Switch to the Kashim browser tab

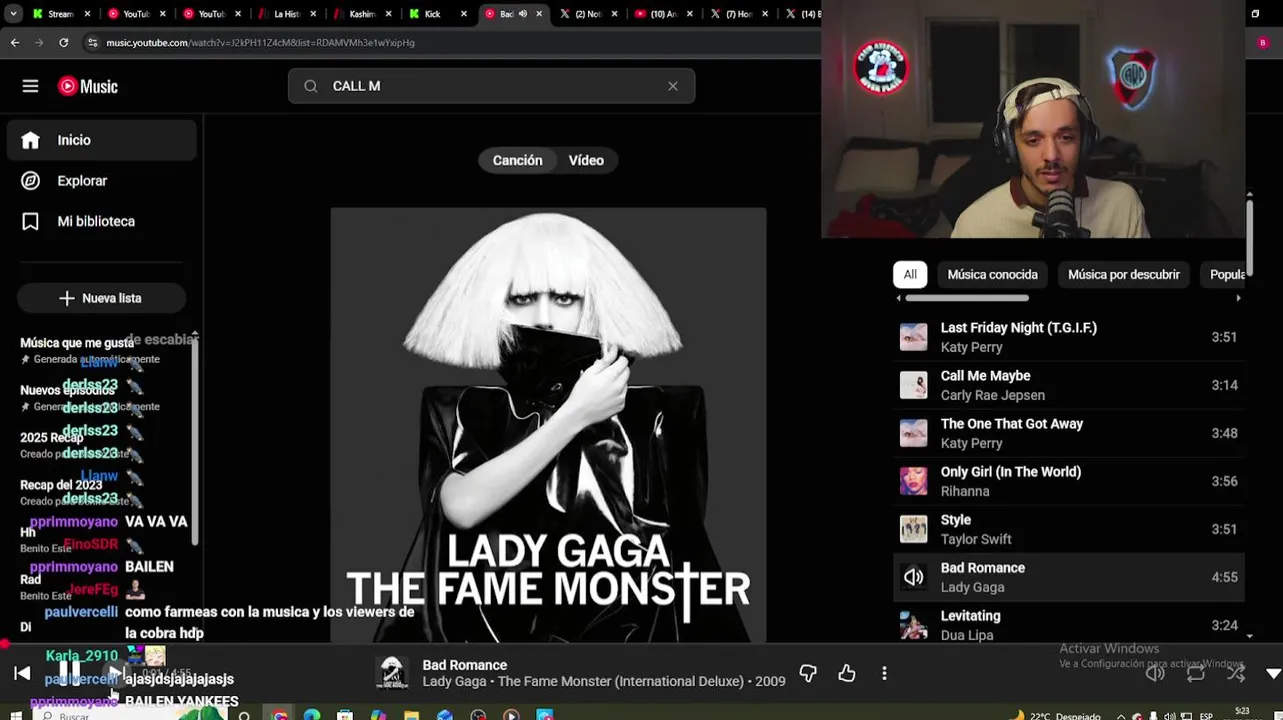pyautogui.click(x=361, y=14)
